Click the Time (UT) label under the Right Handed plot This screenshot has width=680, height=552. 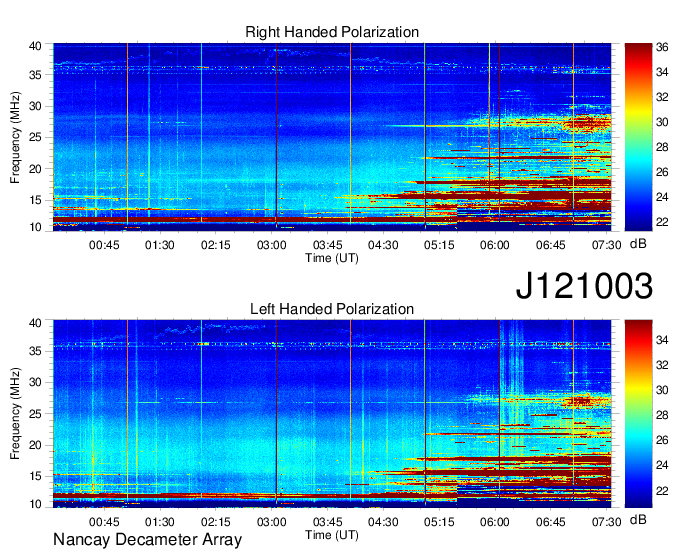332,258
